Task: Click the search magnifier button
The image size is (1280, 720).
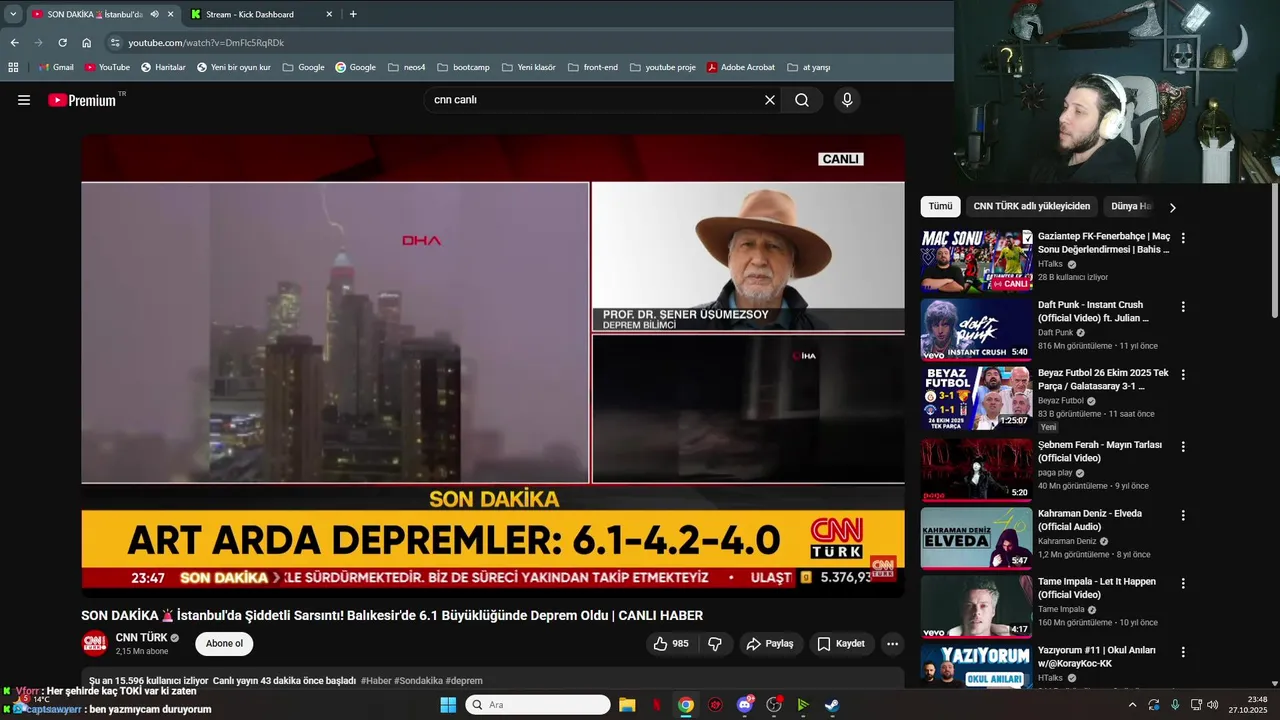Action: [802, 100]
